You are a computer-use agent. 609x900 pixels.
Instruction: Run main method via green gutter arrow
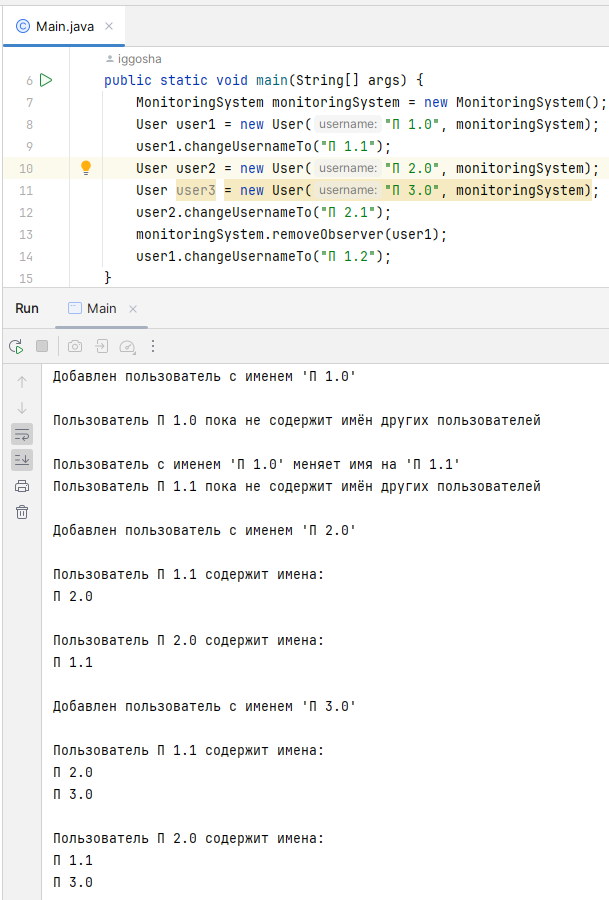pos(46,80)
